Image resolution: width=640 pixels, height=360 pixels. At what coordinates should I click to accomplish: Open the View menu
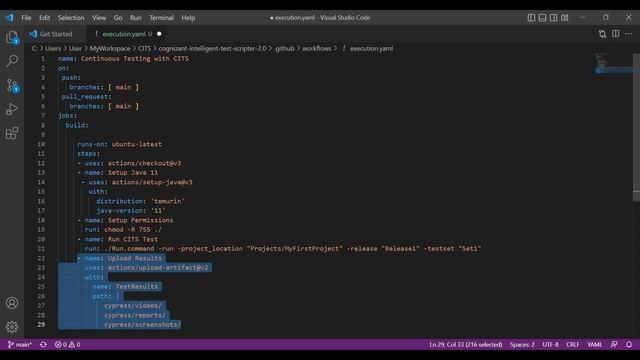(x=99, y=18)
